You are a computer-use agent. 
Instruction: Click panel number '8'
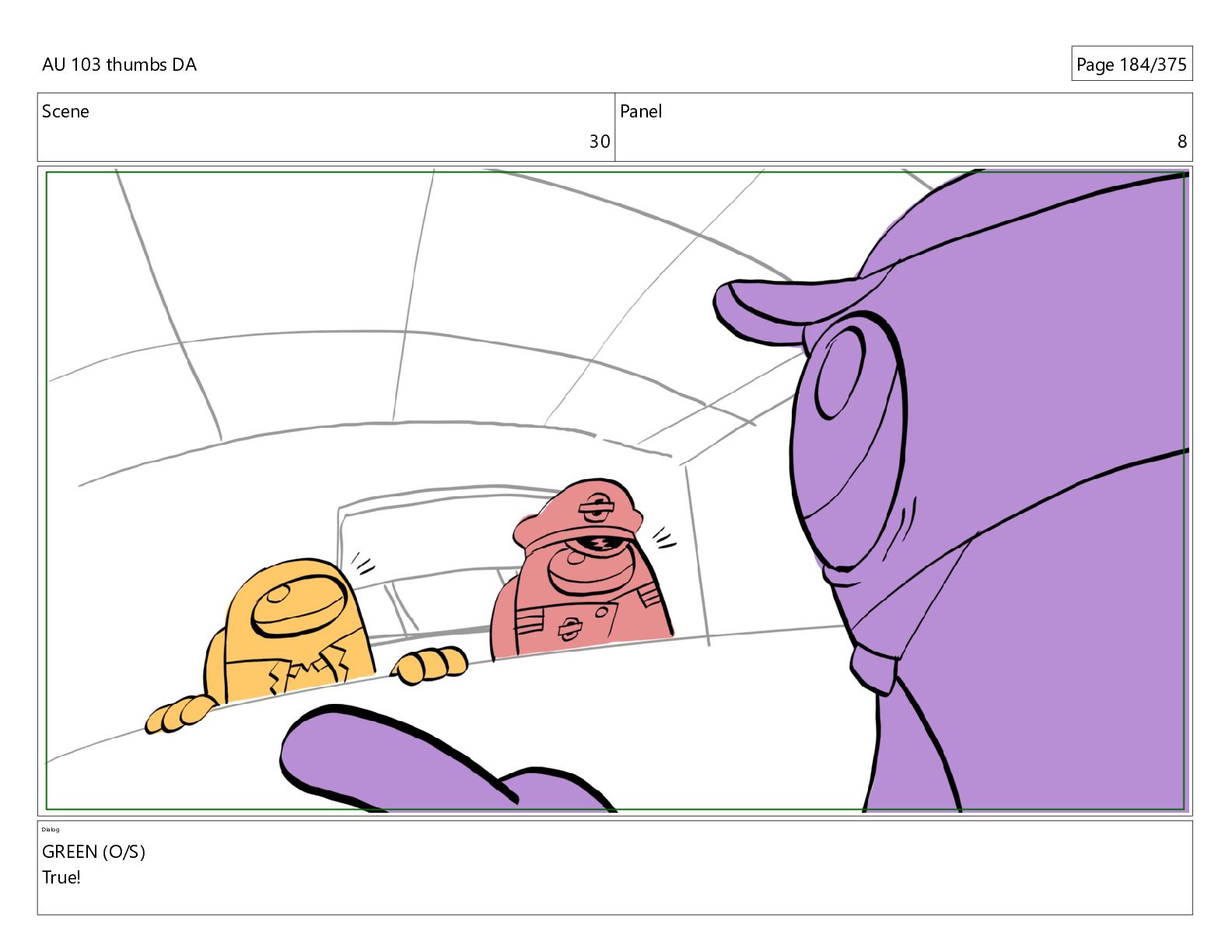pos(1181,142)
